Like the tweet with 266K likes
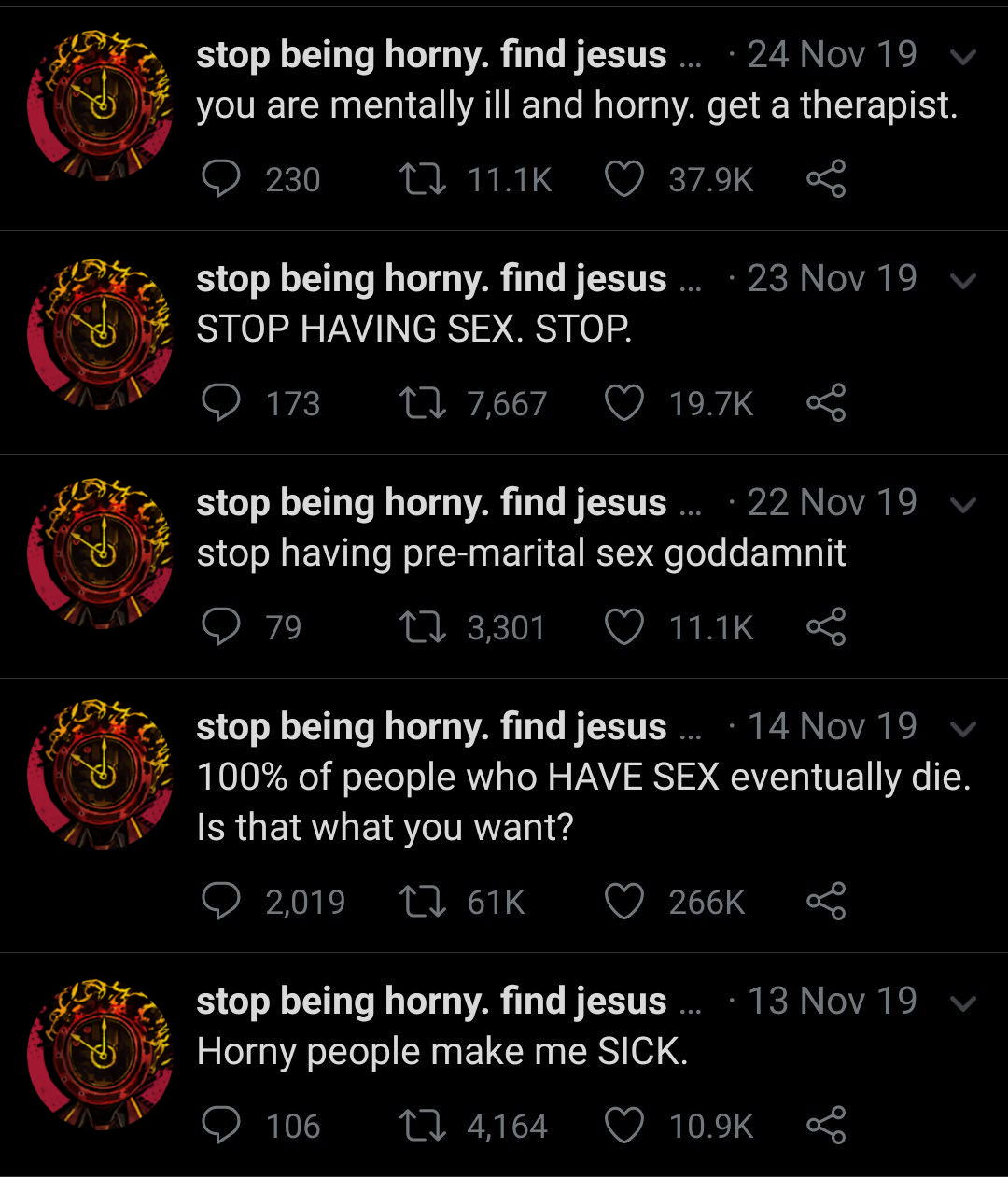This screenshot has height=1177, width=1008. 624,901
